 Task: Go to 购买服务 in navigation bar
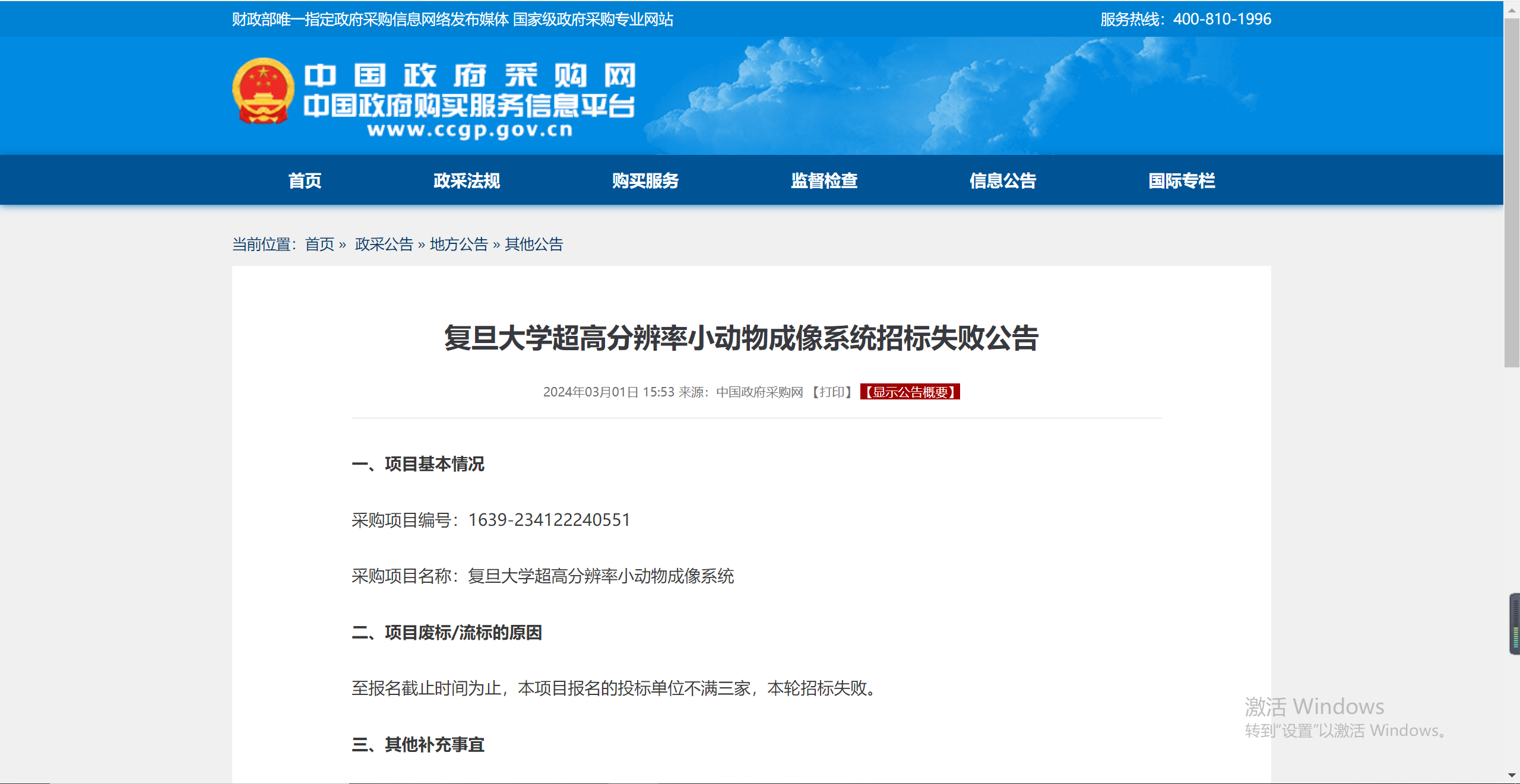click(x=645, y=180)
